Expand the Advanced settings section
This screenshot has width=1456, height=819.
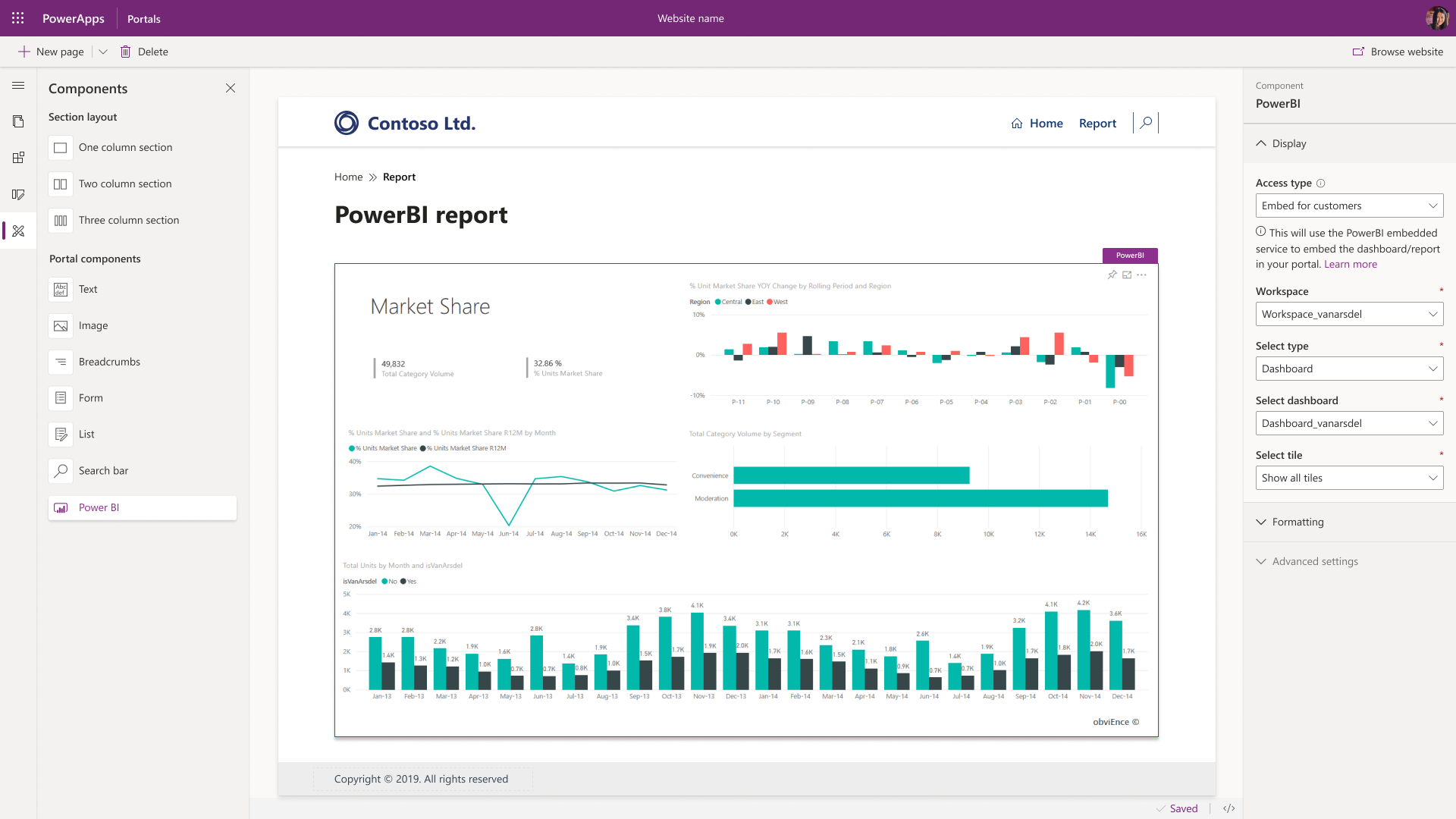pos(1308,561)
